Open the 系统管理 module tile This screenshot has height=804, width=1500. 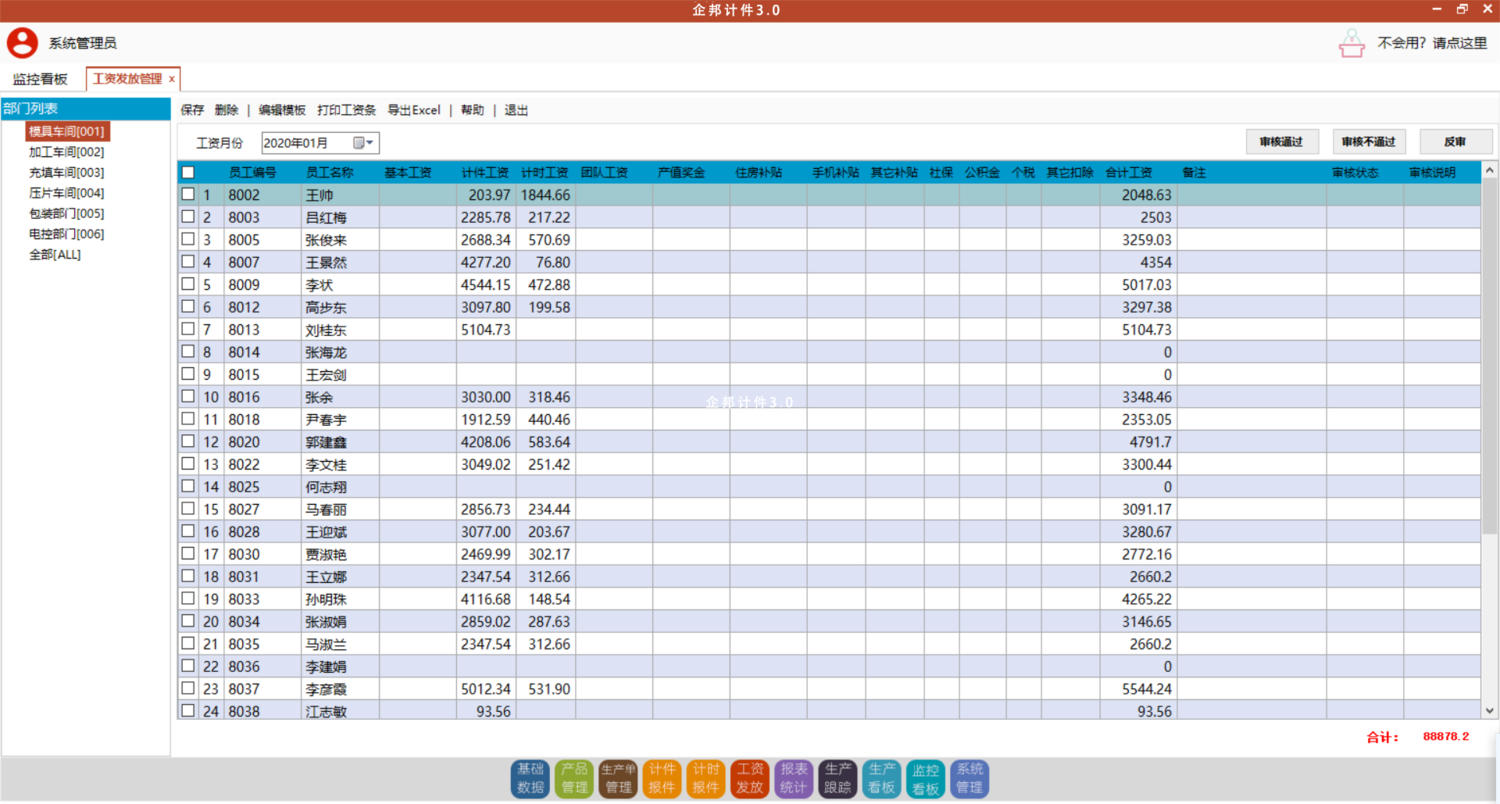point(969,778)
